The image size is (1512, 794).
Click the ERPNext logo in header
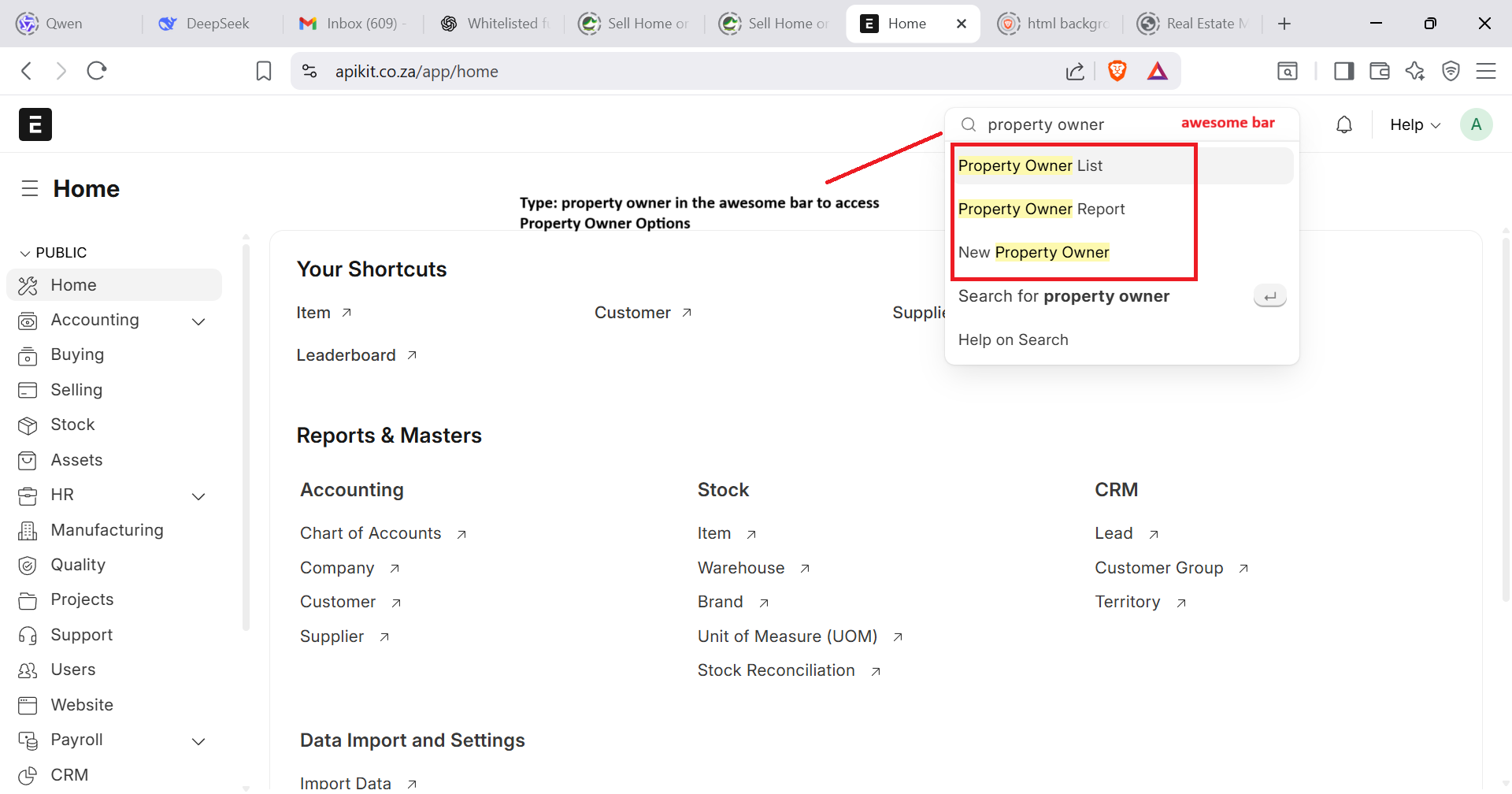[x=35, y=124]
